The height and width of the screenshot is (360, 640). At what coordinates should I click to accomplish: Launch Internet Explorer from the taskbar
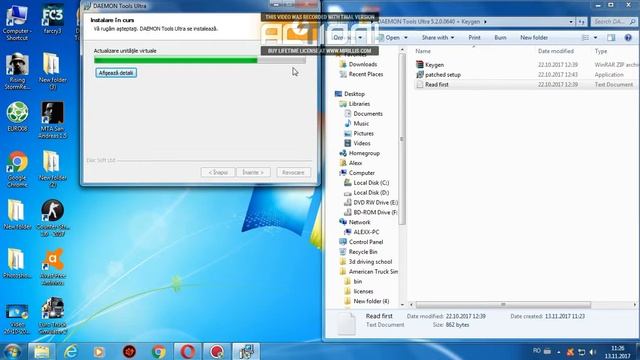point(71,351)
